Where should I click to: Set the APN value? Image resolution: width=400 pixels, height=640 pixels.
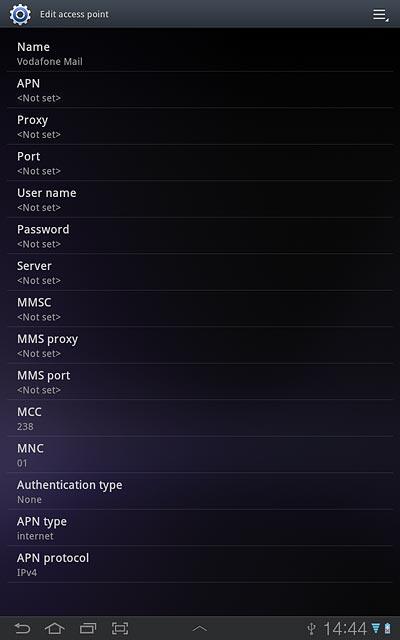[200, 90]
